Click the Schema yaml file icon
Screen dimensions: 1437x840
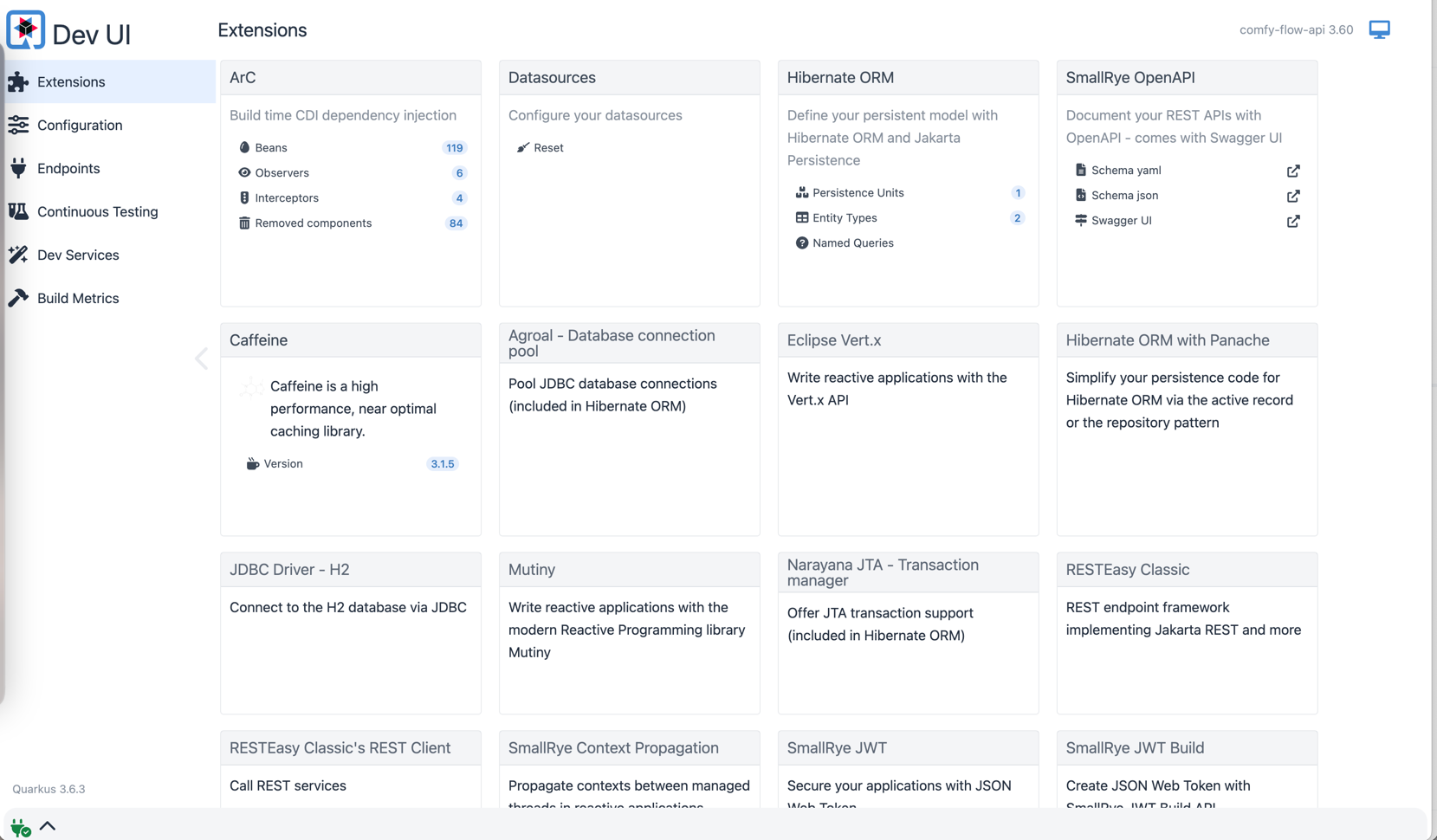1081,171
